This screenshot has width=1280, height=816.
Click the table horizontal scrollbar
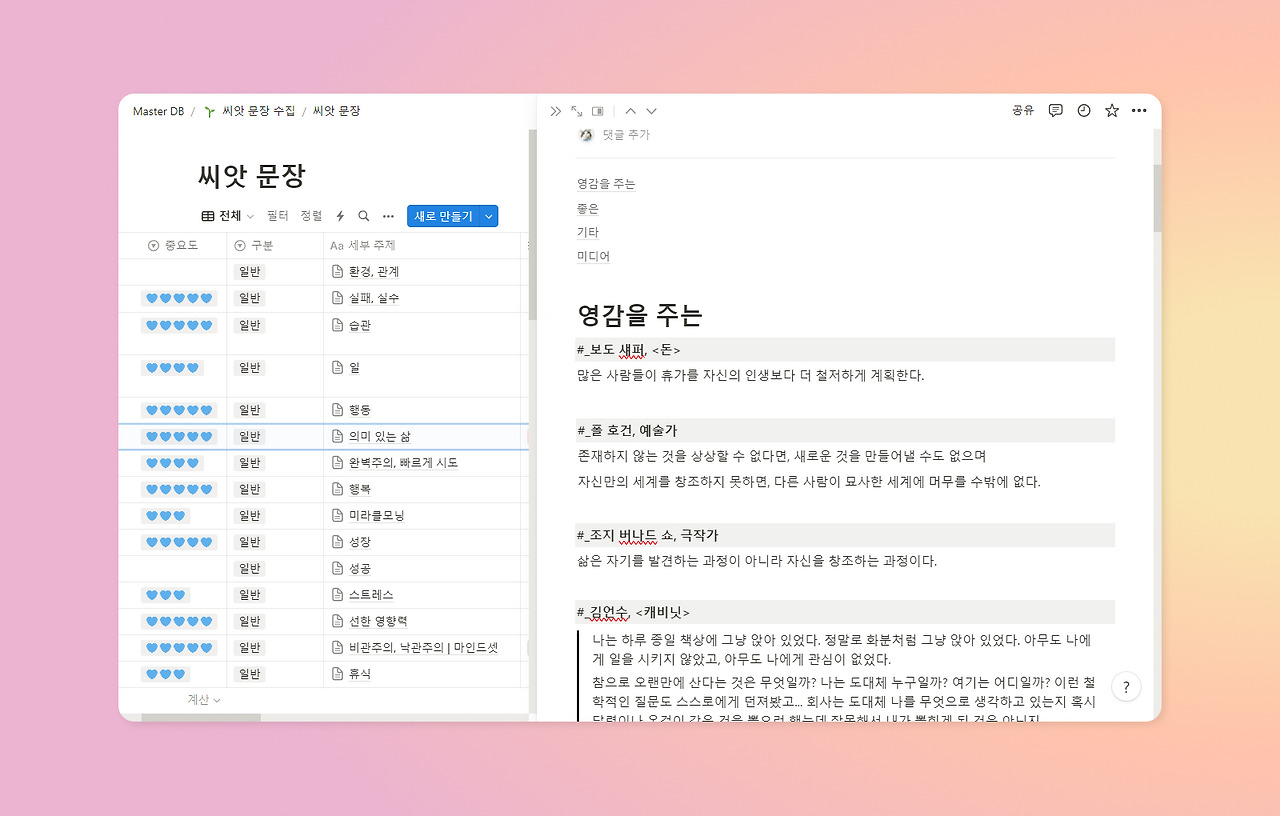pos(201,717)
